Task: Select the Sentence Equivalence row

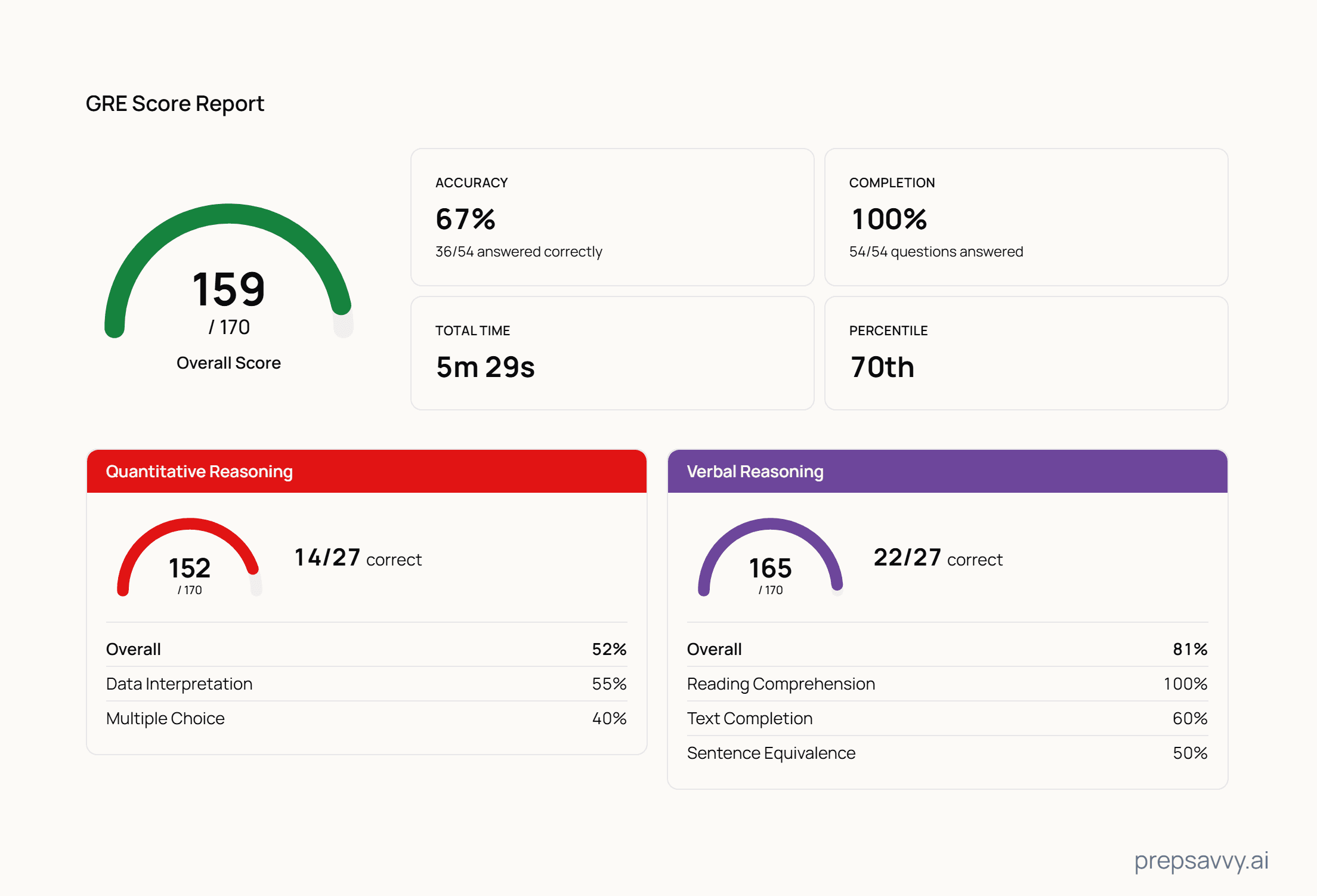Action: coord(948,753)
